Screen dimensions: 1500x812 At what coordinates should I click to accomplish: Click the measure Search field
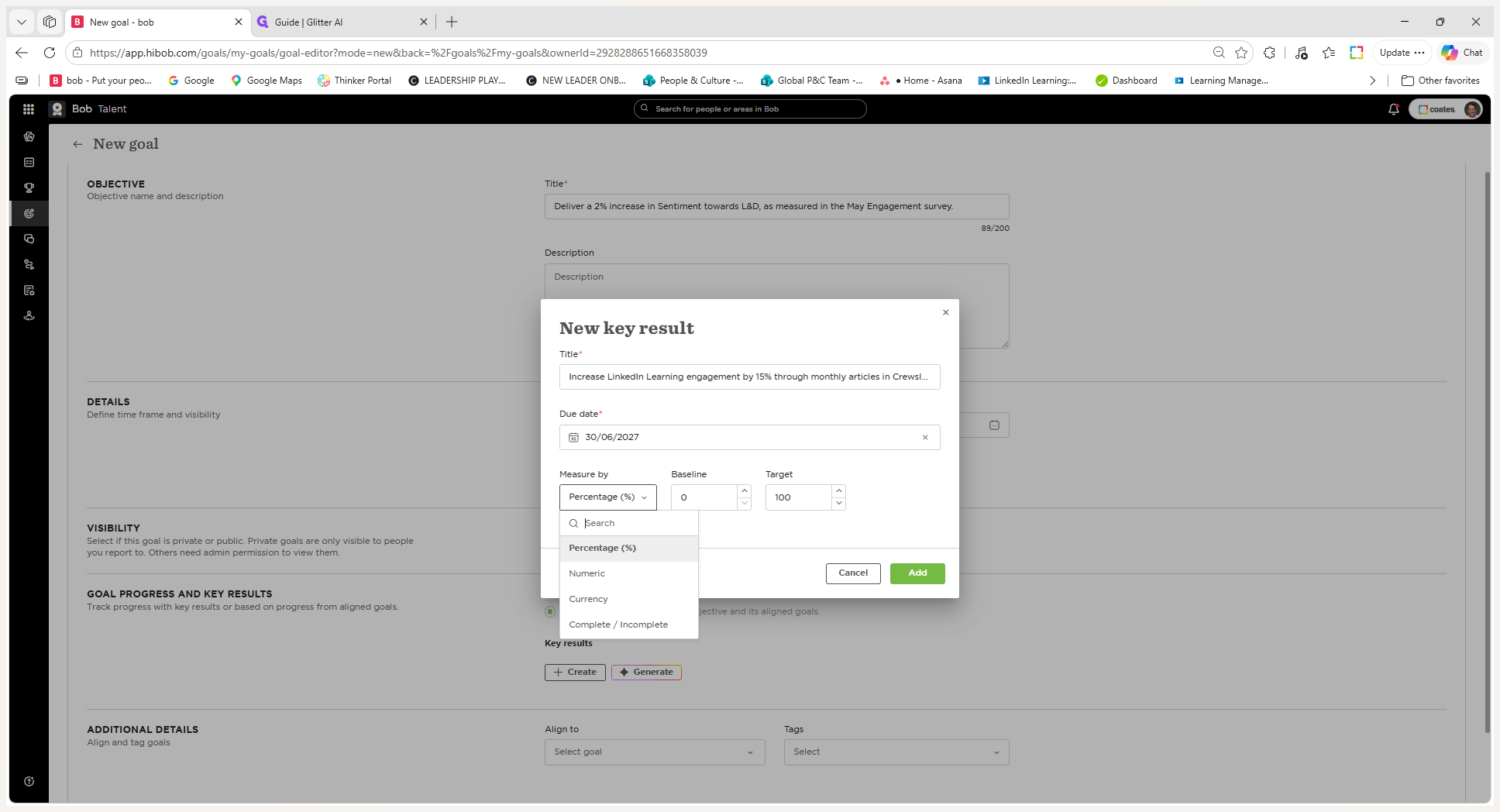(629, 524)
